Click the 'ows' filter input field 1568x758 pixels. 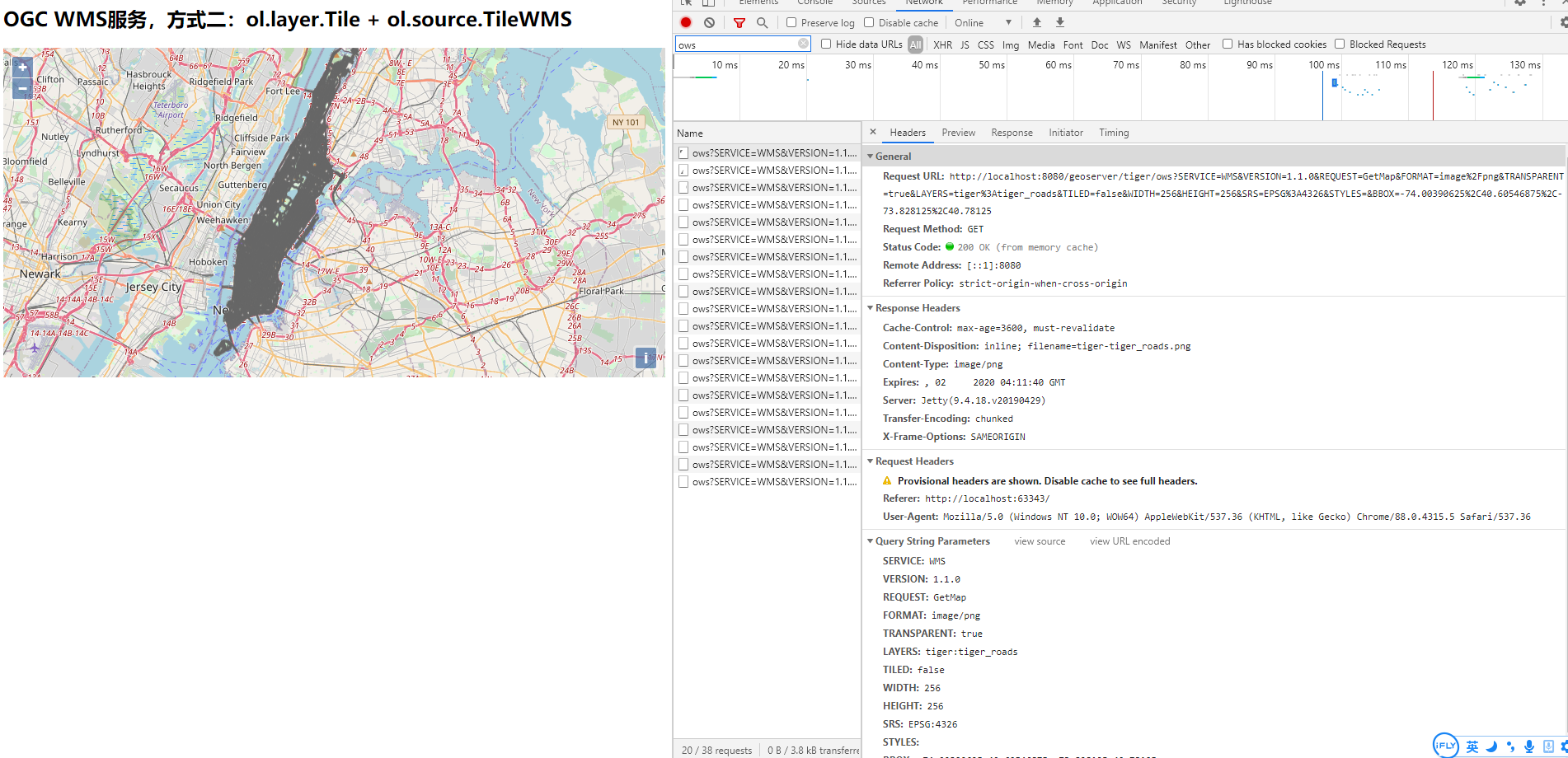coord(735,44)
